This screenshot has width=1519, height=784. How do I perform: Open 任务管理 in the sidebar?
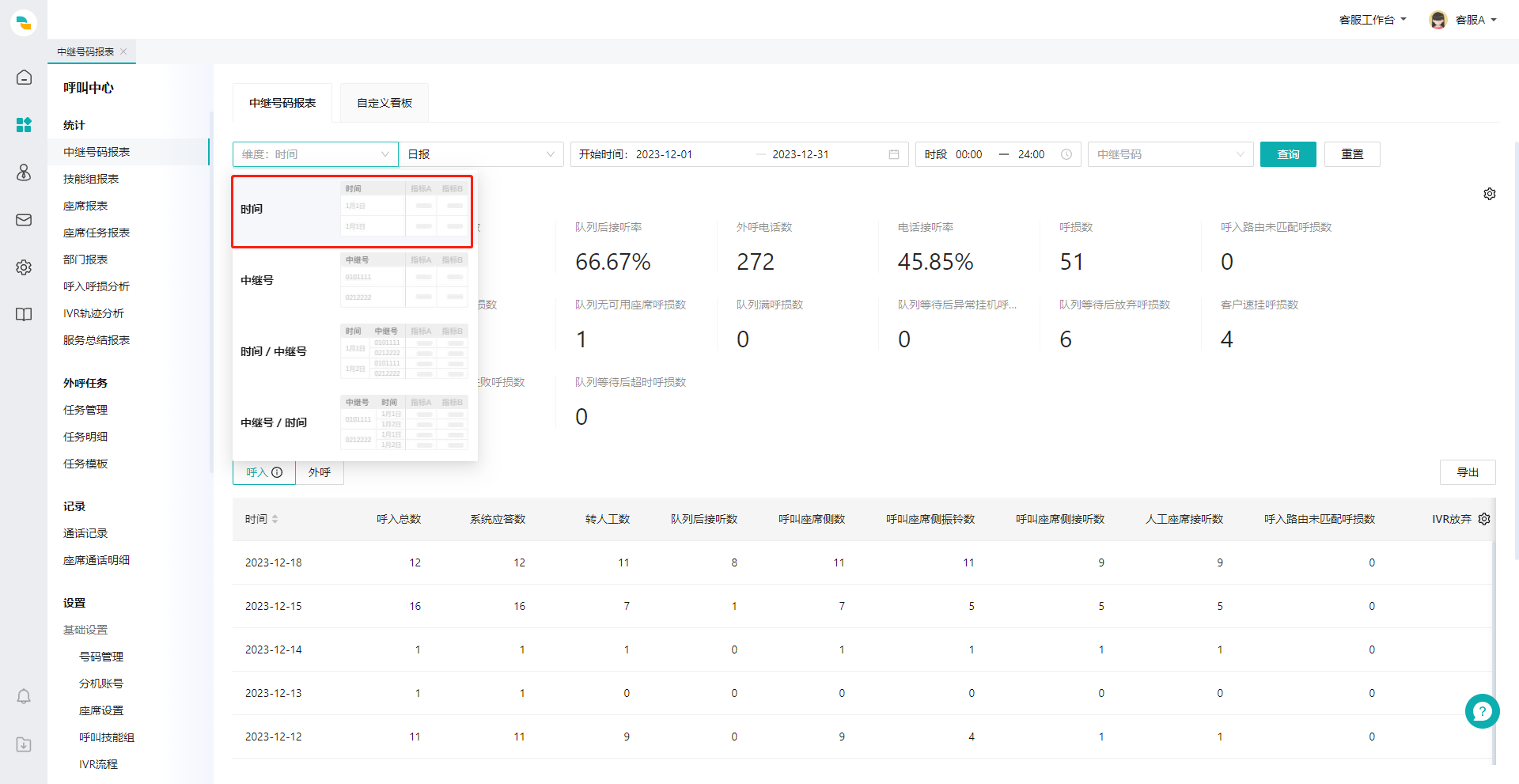pyautogui.click(x=85, y=410)
